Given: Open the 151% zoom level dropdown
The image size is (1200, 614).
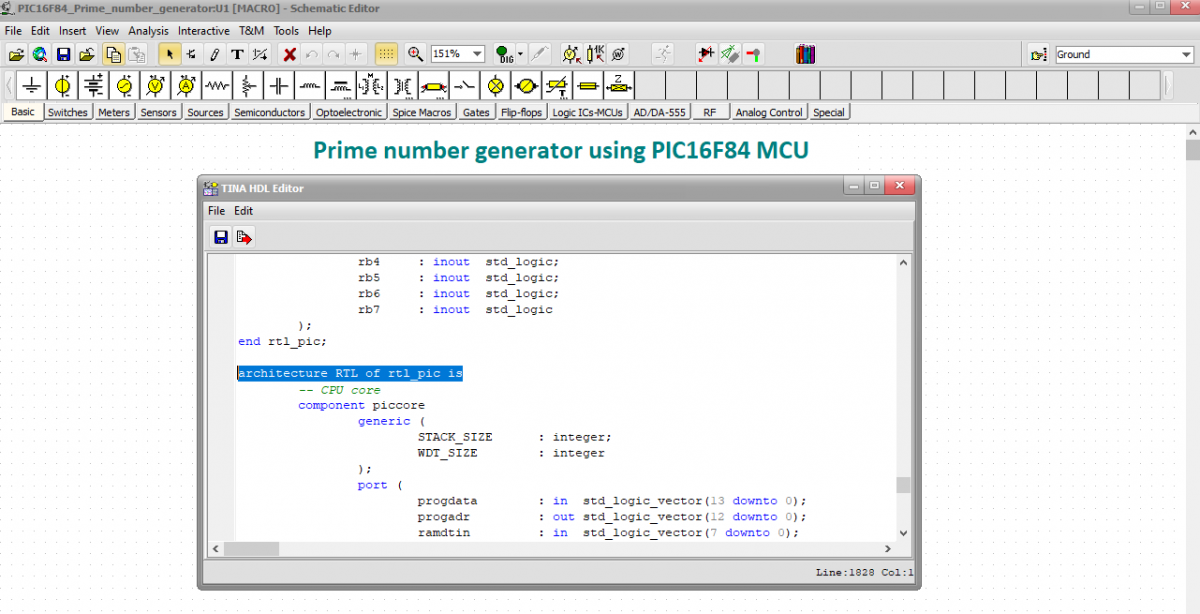Looking at the screenshot, I should (x=478, y=53).
